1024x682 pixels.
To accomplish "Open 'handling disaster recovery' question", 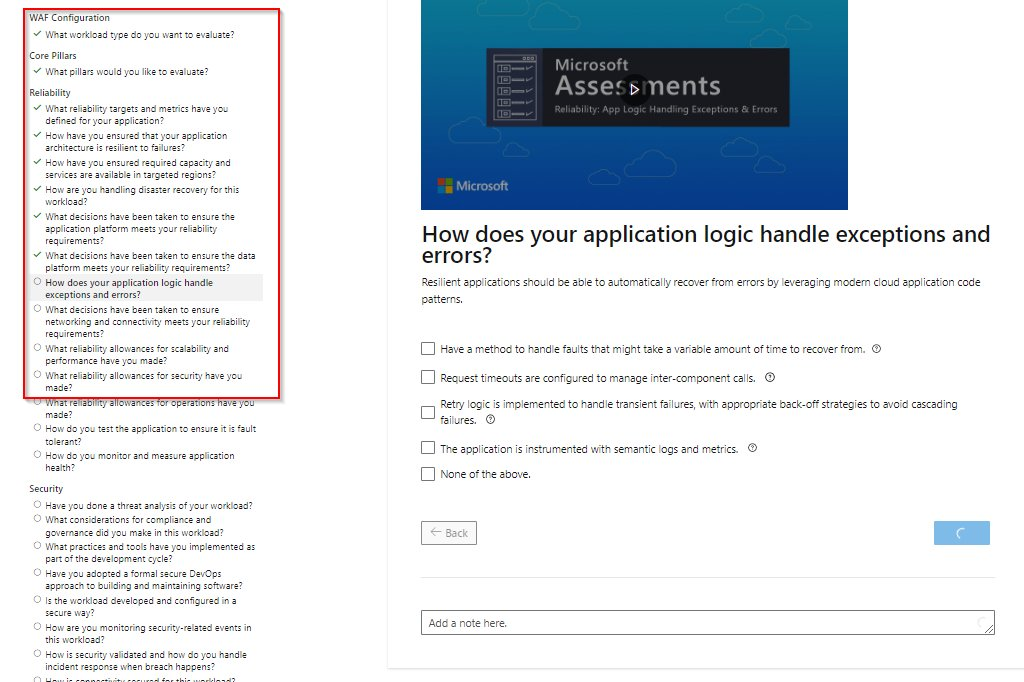I will [x=142, y=195].
